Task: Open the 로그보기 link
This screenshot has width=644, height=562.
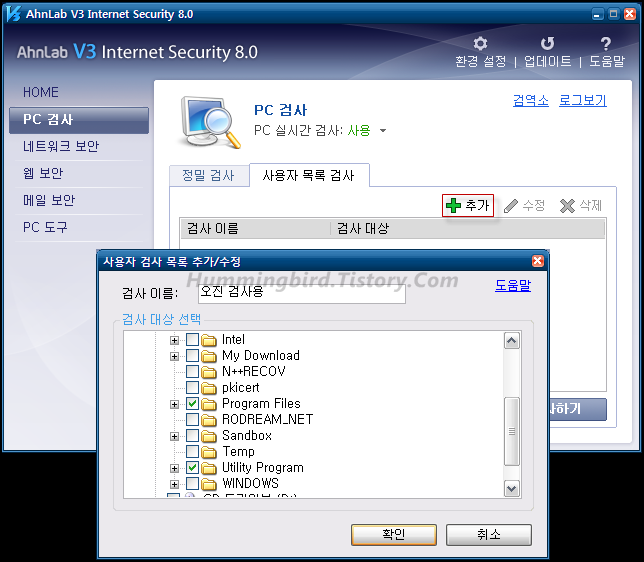Action: (x=582, y=101)
